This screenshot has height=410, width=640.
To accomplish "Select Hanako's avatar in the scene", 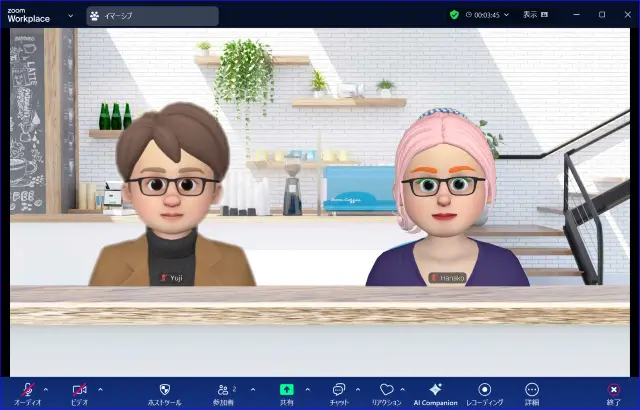I will [445, 210].
